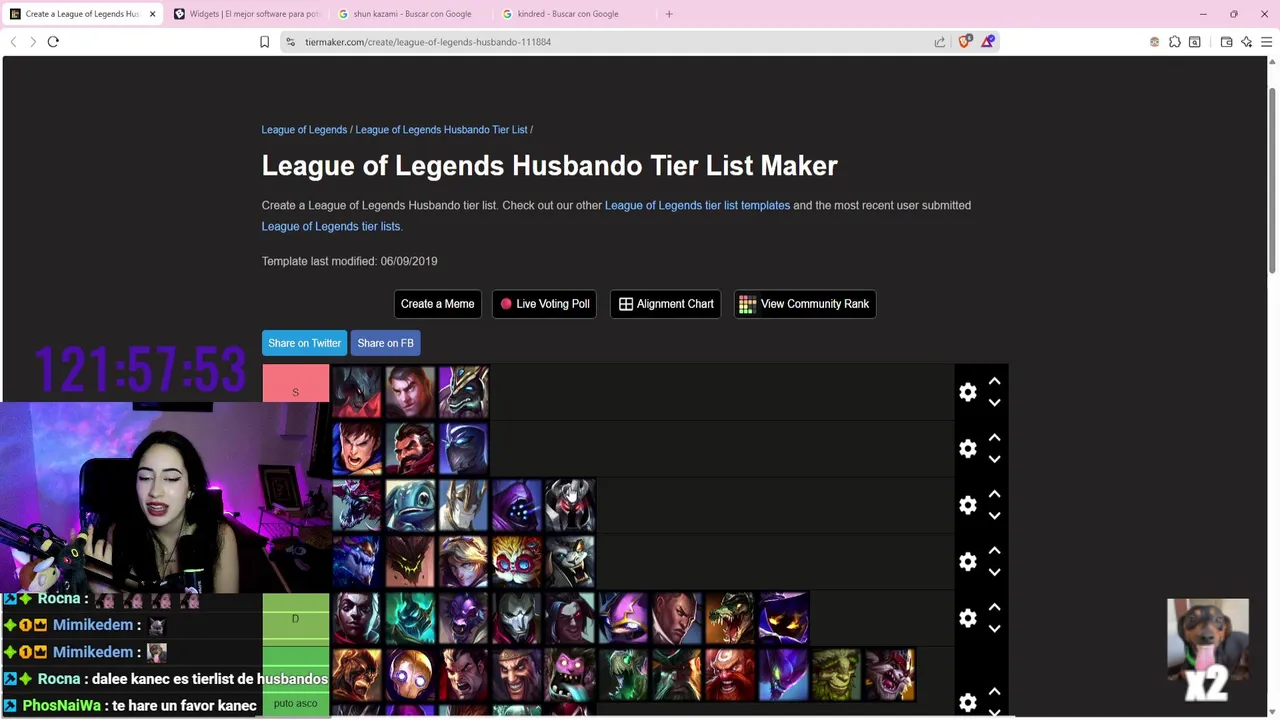Click the Share on FB button

click(x=385, y=343)
